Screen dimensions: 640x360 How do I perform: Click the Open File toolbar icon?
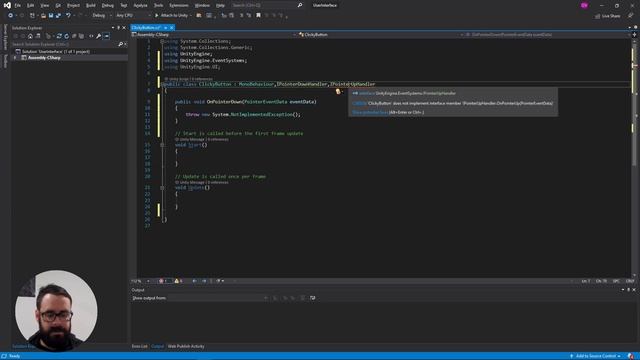click(43, 16)
